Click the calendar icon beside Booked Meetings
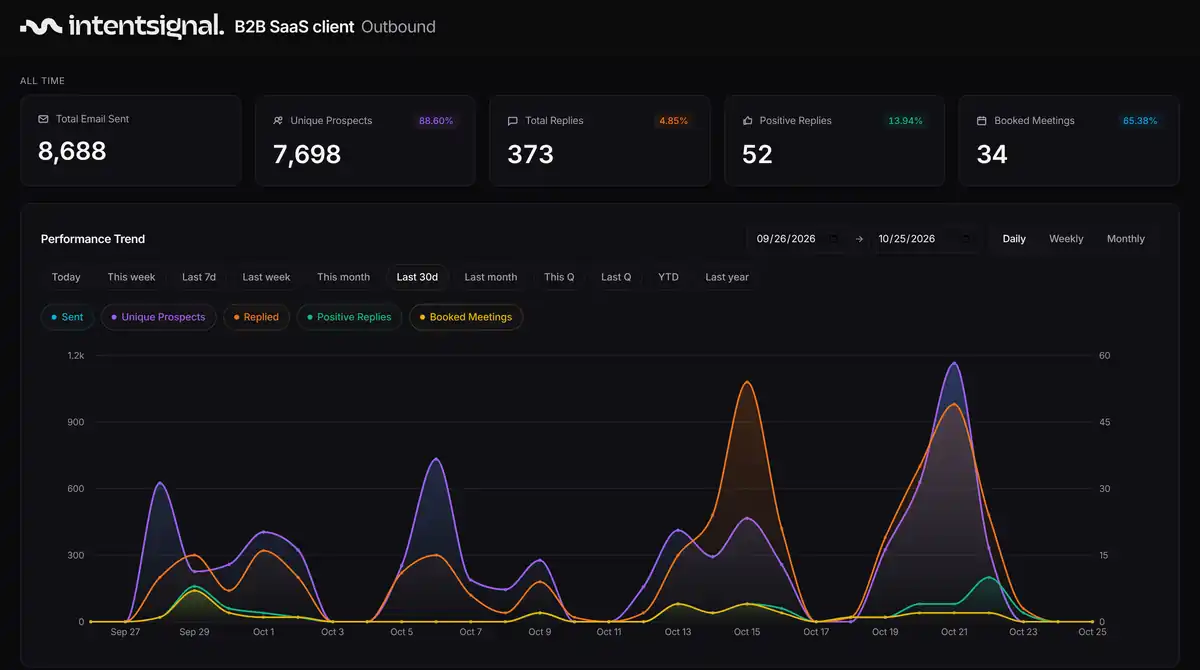The height and width of the screenshot is (670, 1200). point(981,121)
